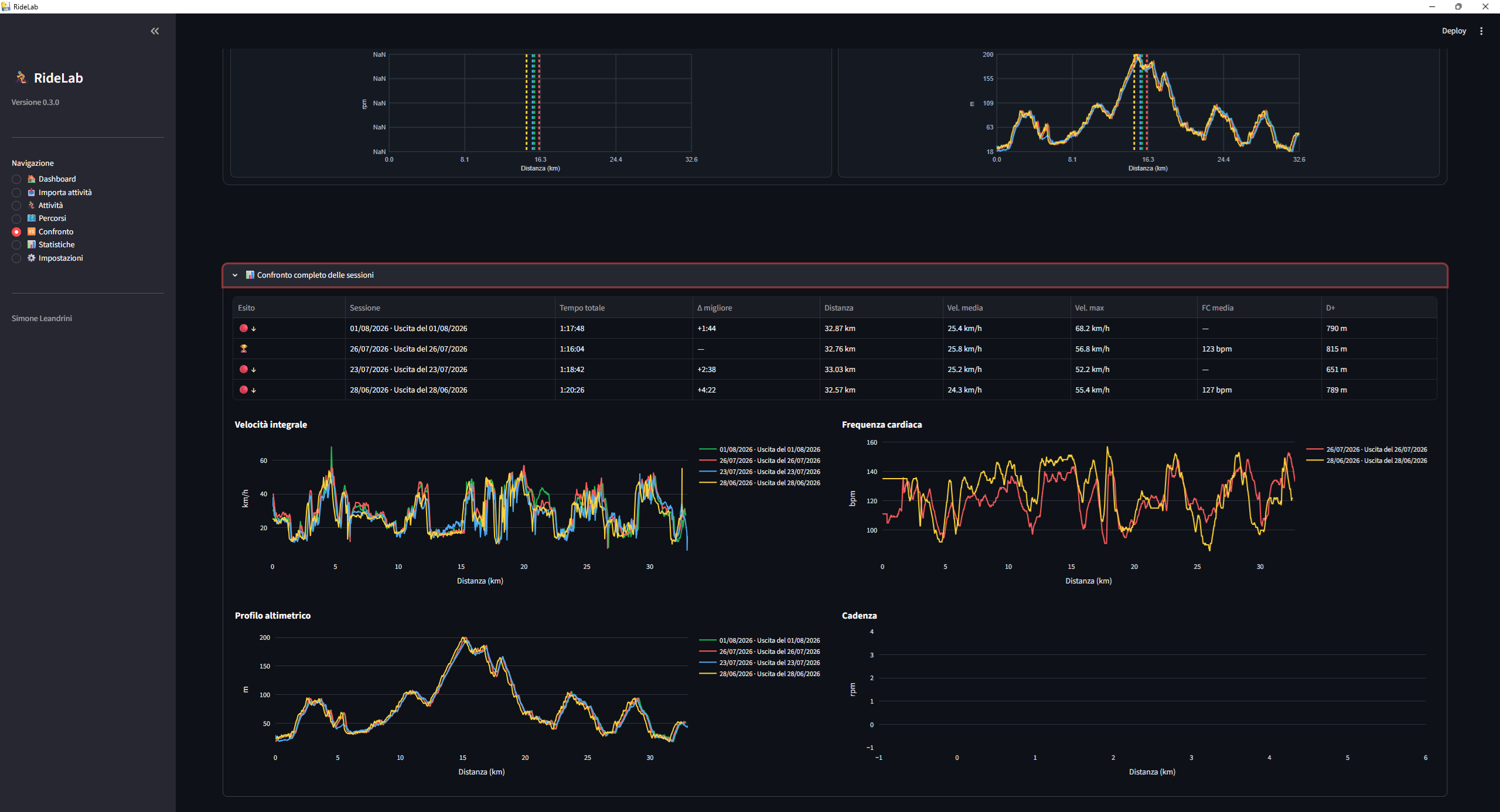Select the Statistiche radio button
The width and height of the screenshot is (1500, 812).
(16, 245)
